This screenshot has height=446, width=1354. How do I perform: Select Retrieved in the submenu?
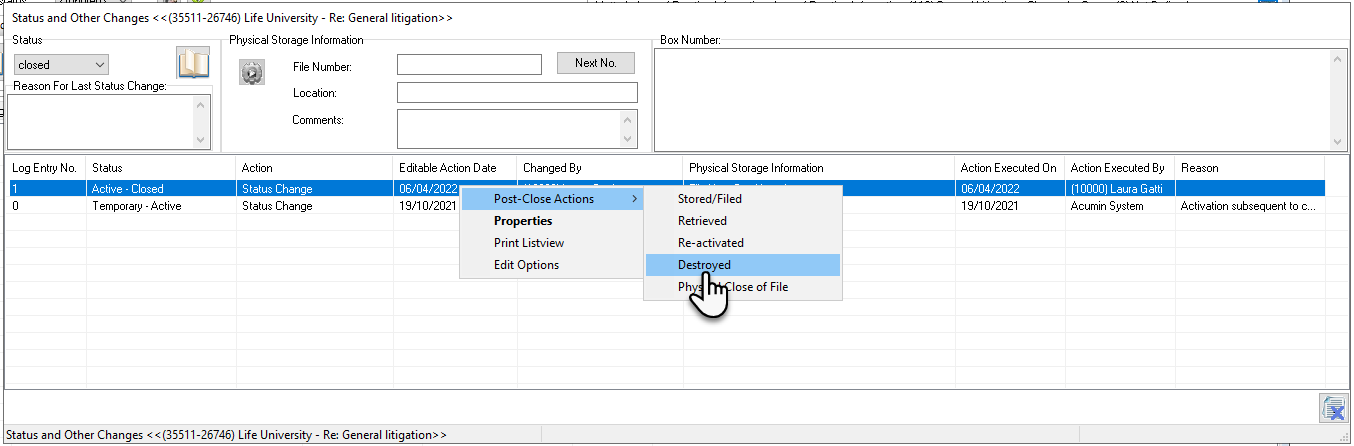[x=742, y=221]
